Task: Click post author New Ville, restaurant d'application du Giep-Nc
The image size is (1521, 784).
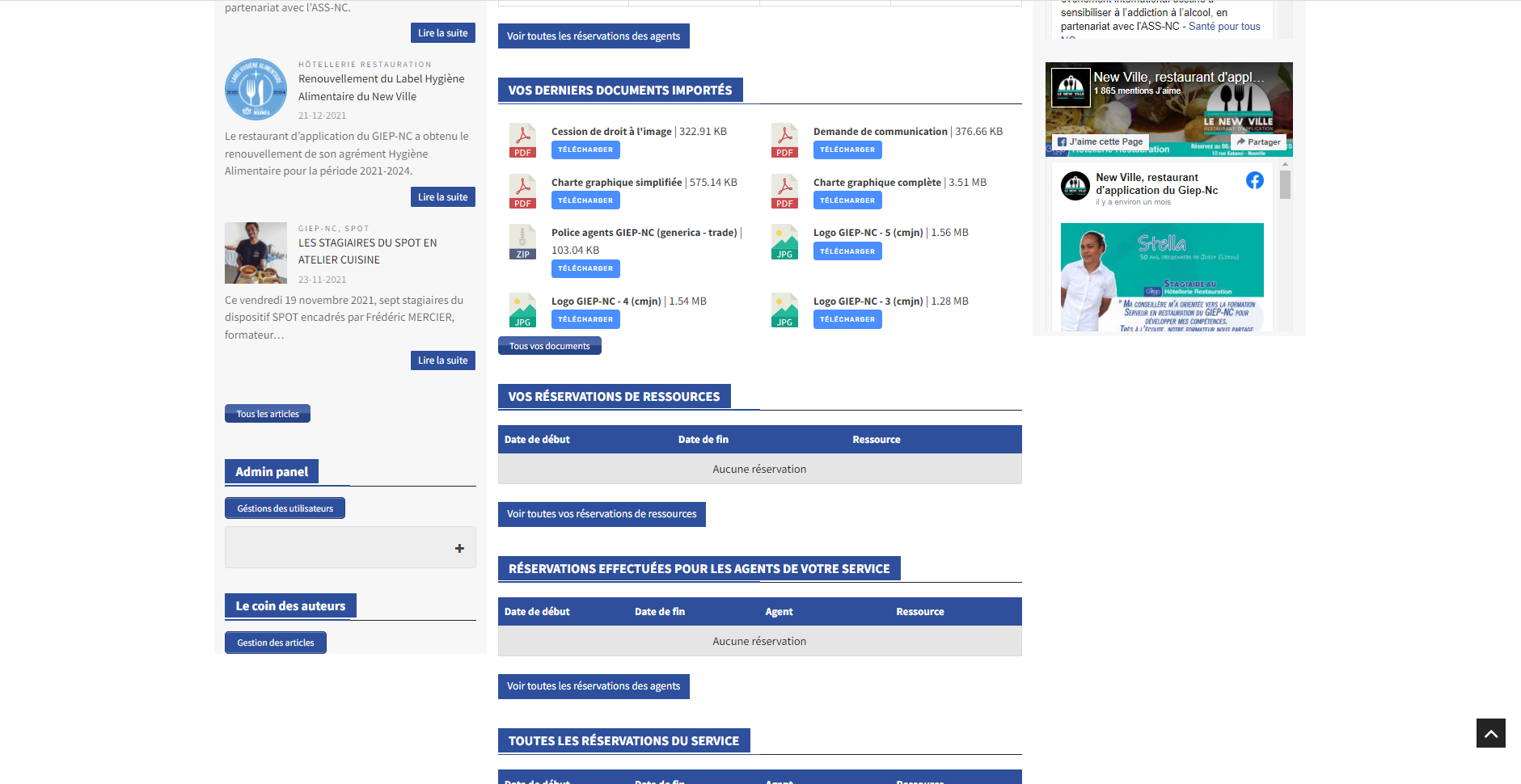Action: pos(1157,183)
